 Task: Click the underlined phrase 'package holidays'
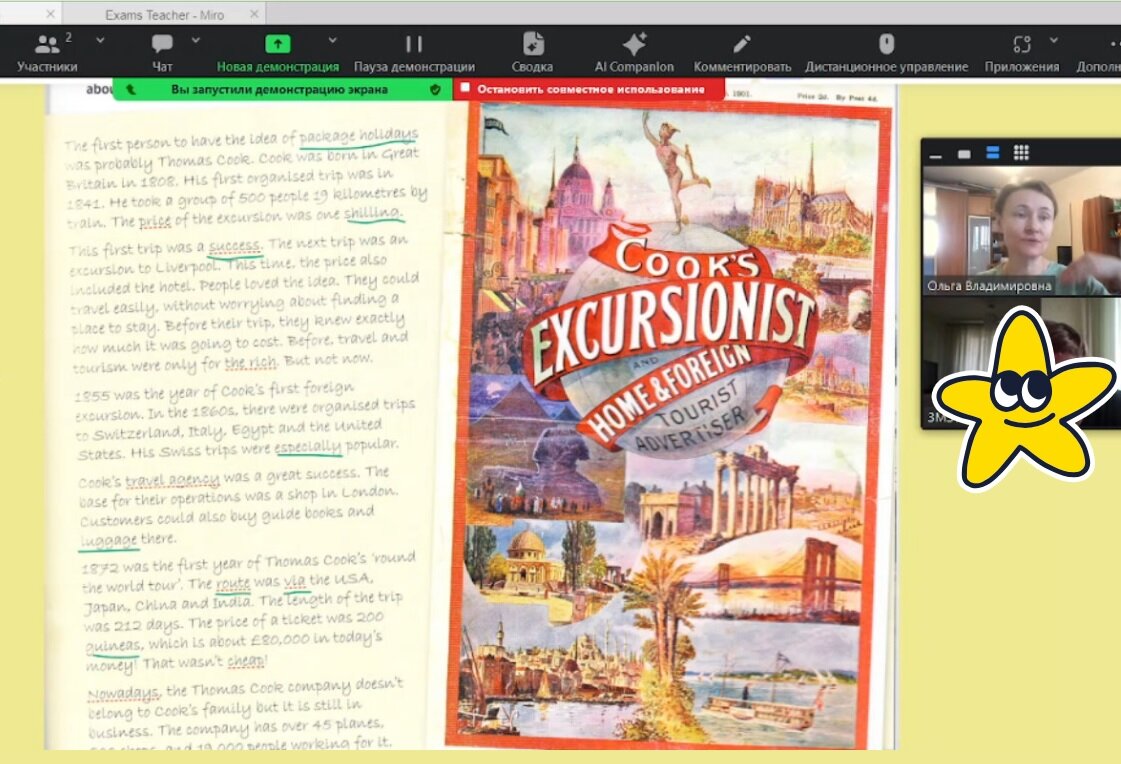(x=358, y=135)
